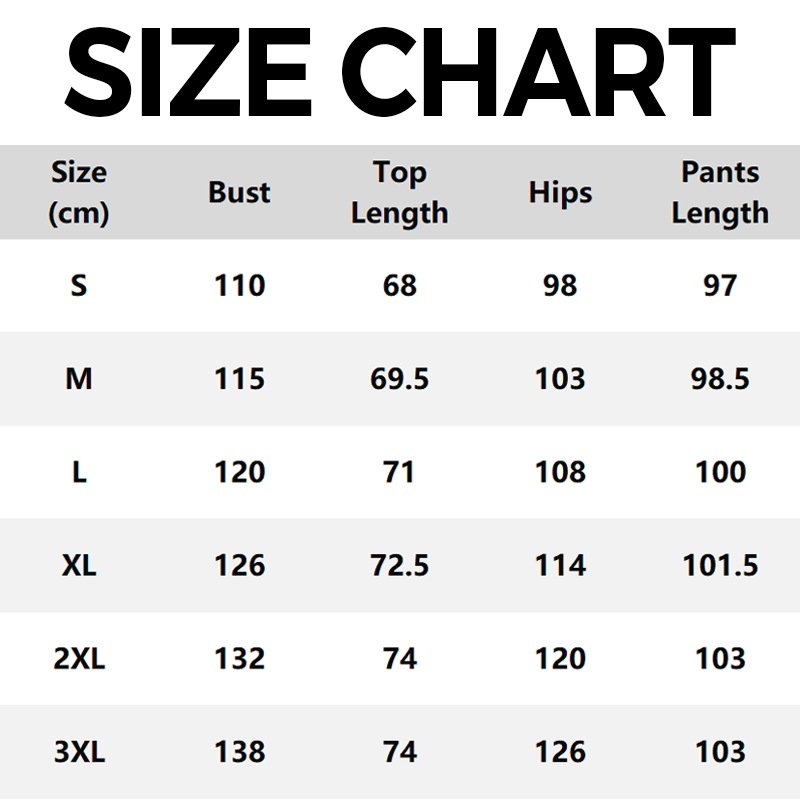This screenshot has width=800, height=800.
Task: Click bust value 132 for 2XL
Action: click(x=240, y=659)
